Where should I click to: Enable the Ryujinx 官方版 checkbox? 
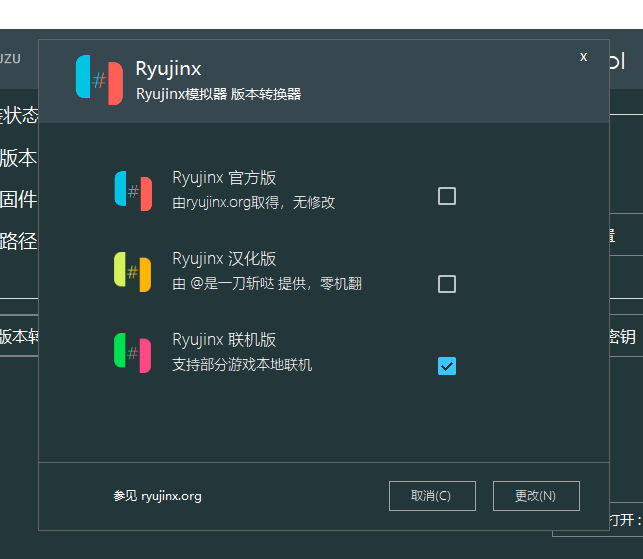pyautogui.click(x=447, y=196)
